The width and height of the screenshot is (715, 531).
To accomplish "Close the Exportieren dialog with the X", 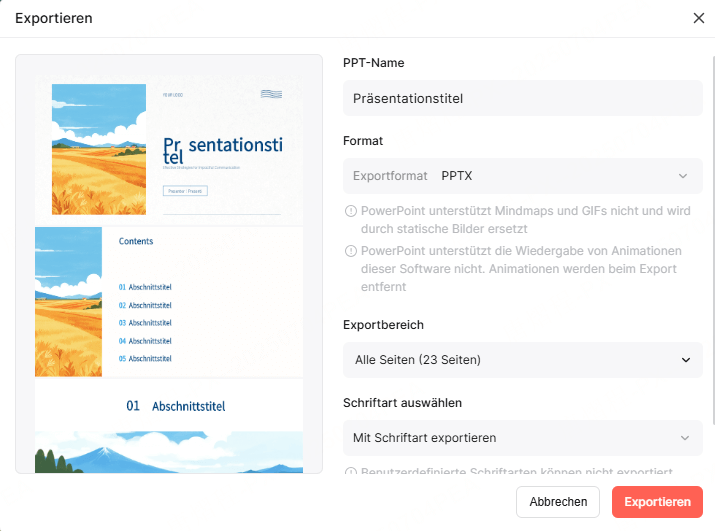I will 699,18.
